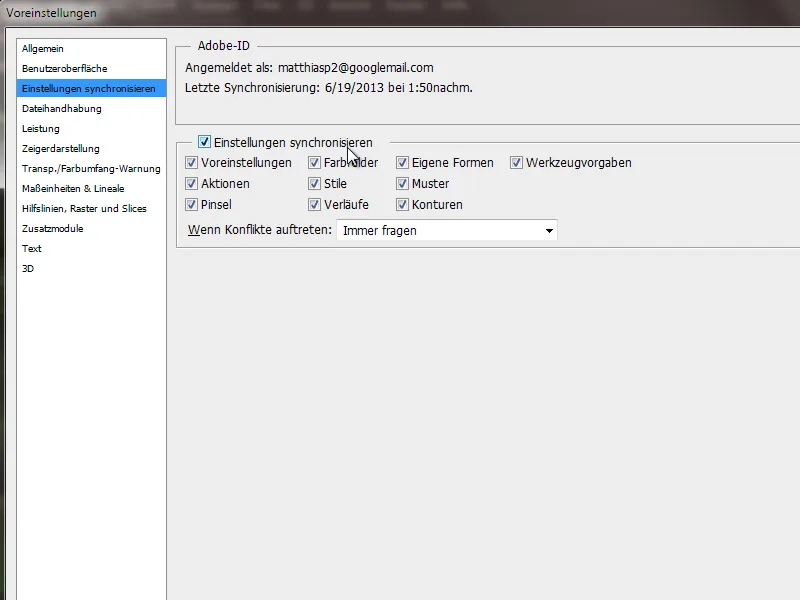Screen dimensions: 800x600
Task: Disable syncing of Pinsel
Action: (191, 205)
